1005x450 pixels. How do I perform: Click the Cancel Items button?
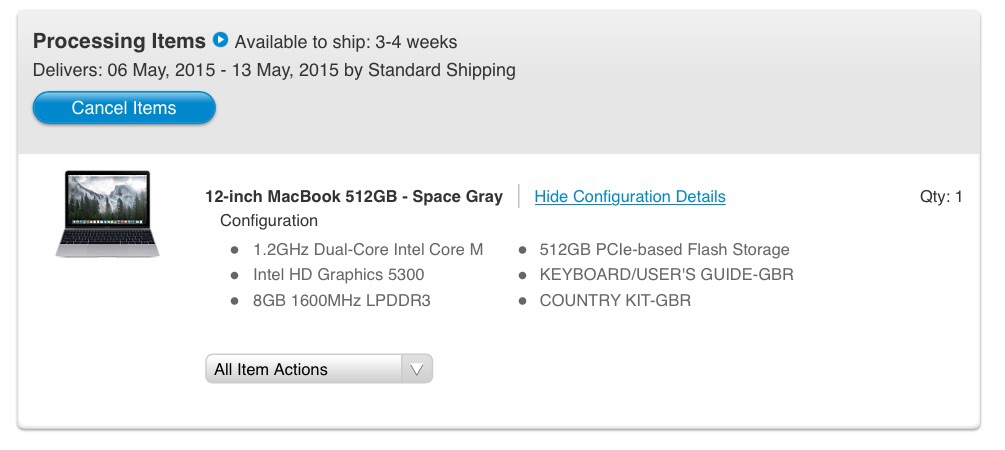coord(124,108)
